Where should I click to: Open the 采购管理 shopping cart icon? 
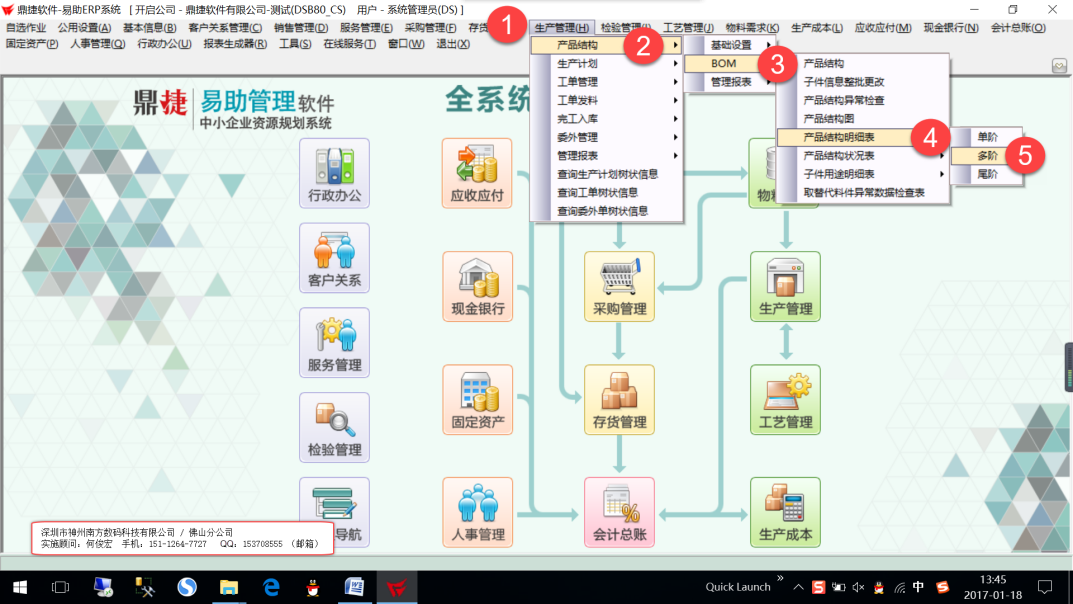(619, 286)
